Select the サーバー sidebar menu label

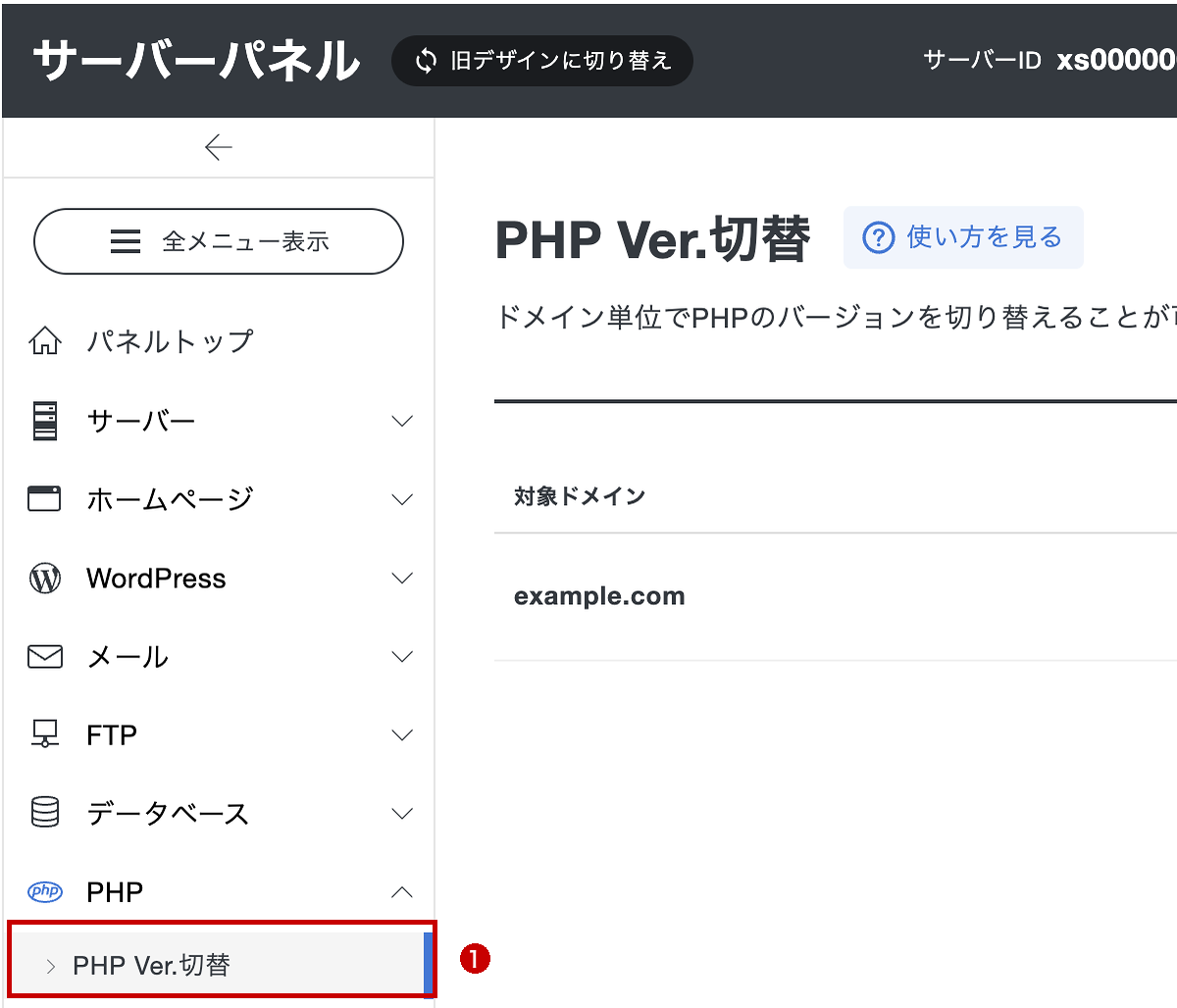(x=141, y=421)
